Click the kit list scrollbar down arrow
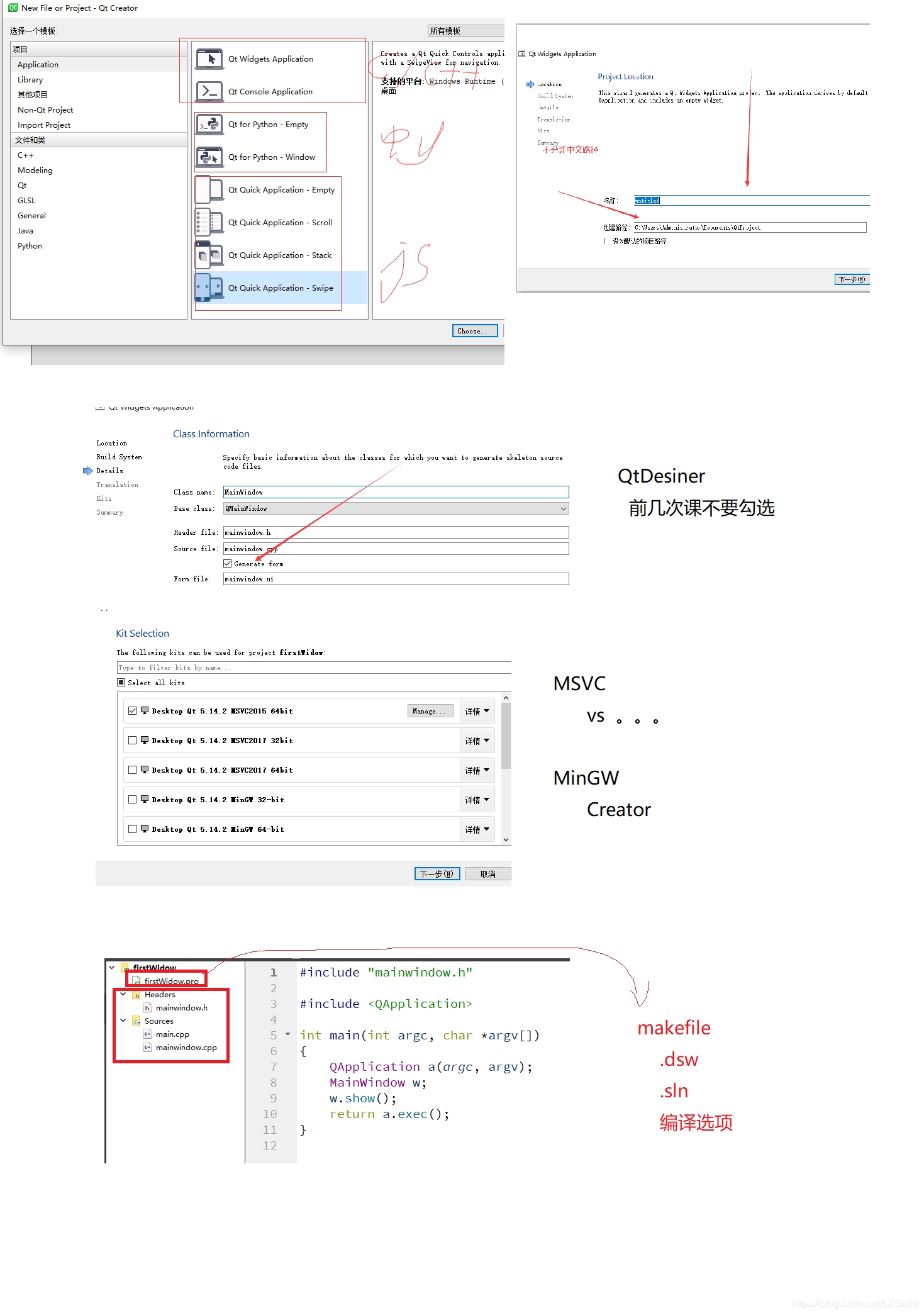 [506, 839]
